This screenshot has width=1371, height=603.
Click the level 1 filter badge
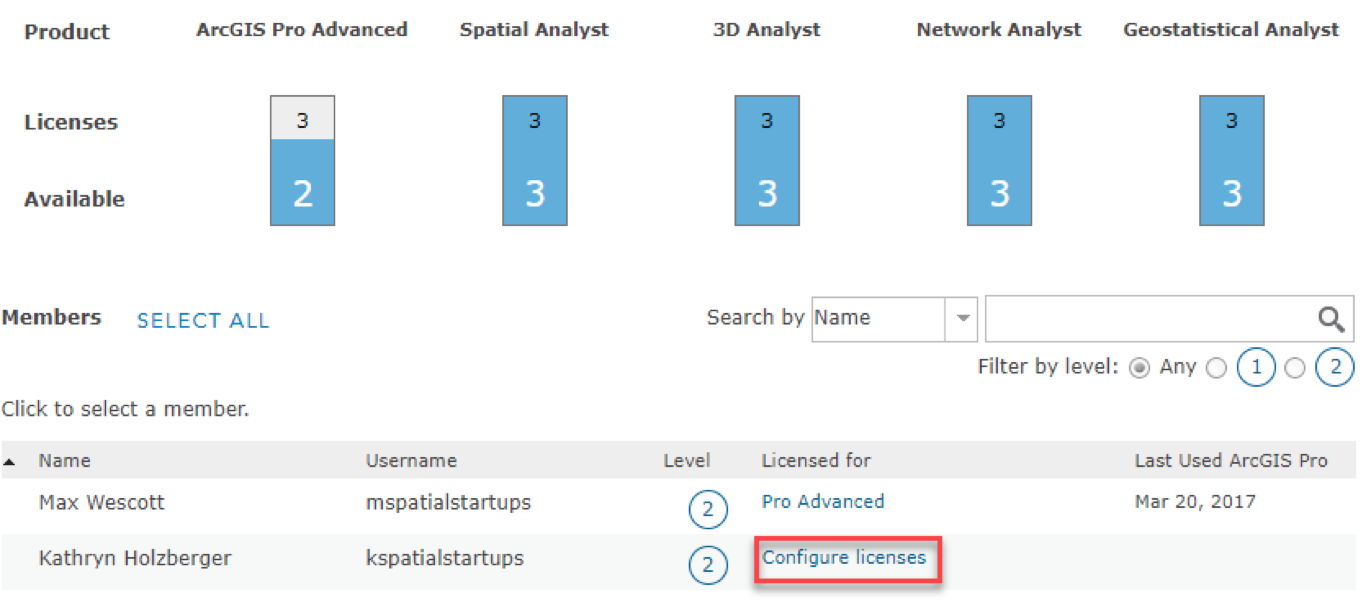point(1256,368)
